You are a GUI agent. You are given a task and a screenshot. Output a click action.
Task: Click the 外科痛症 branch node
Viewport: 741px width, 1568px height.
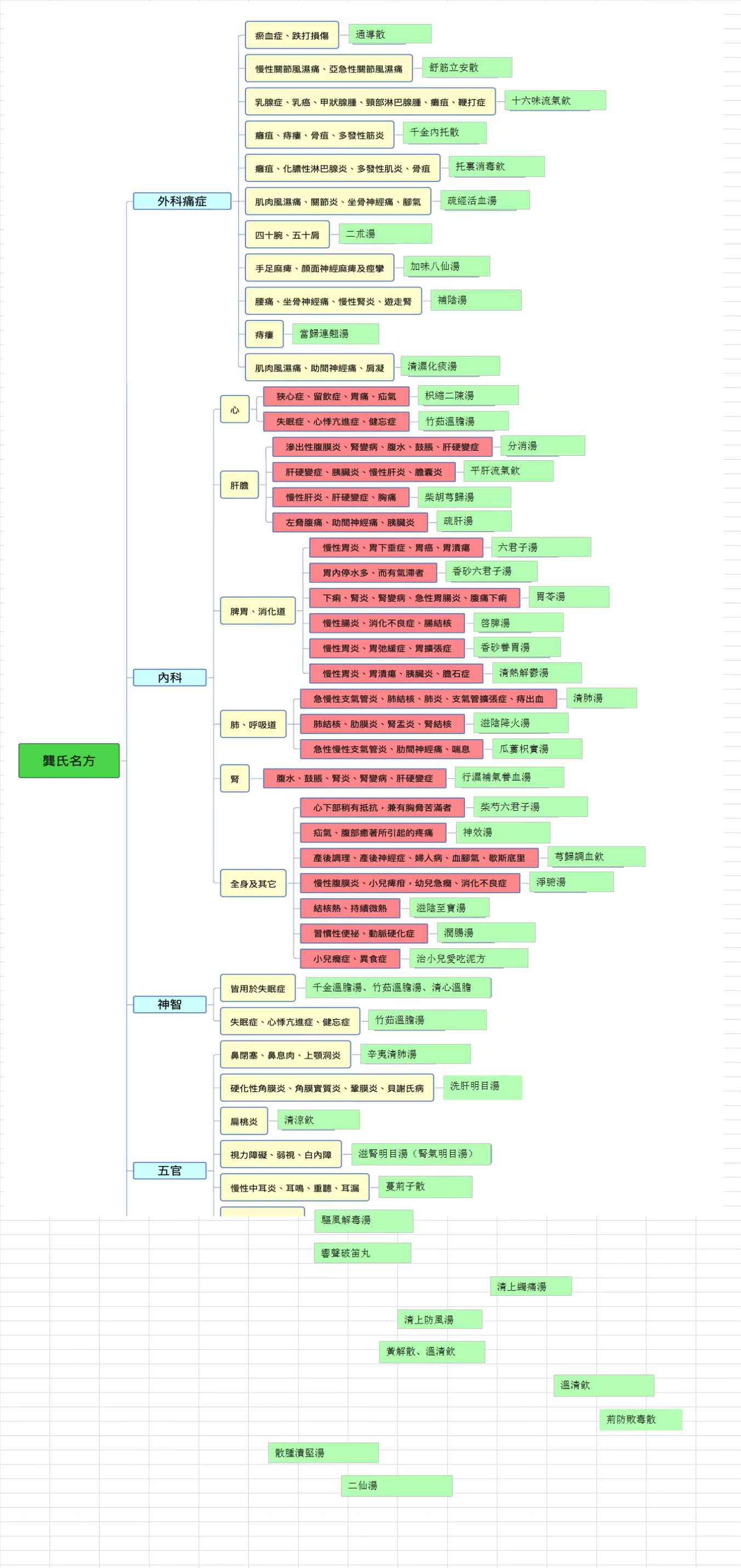181,201
